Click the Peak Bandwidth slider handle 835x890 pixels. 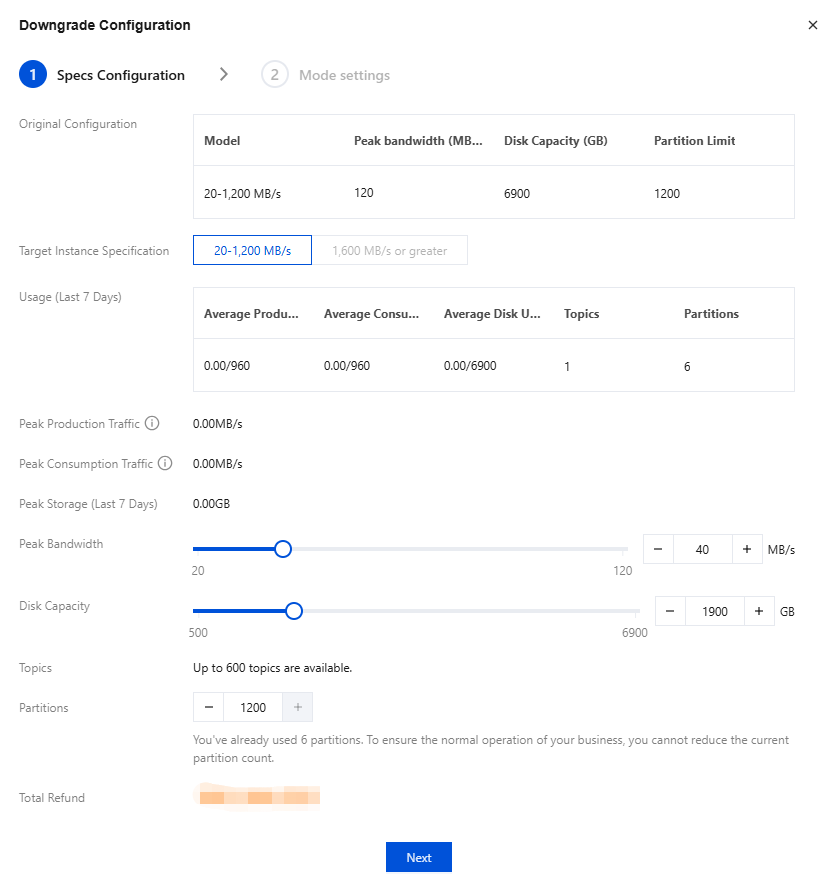[283, 549]
